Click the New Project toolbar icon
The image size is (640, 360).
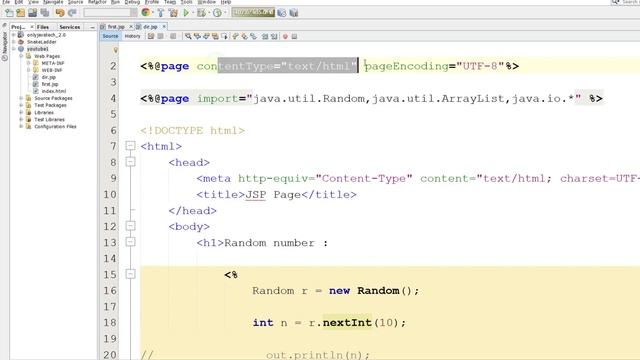20,13
